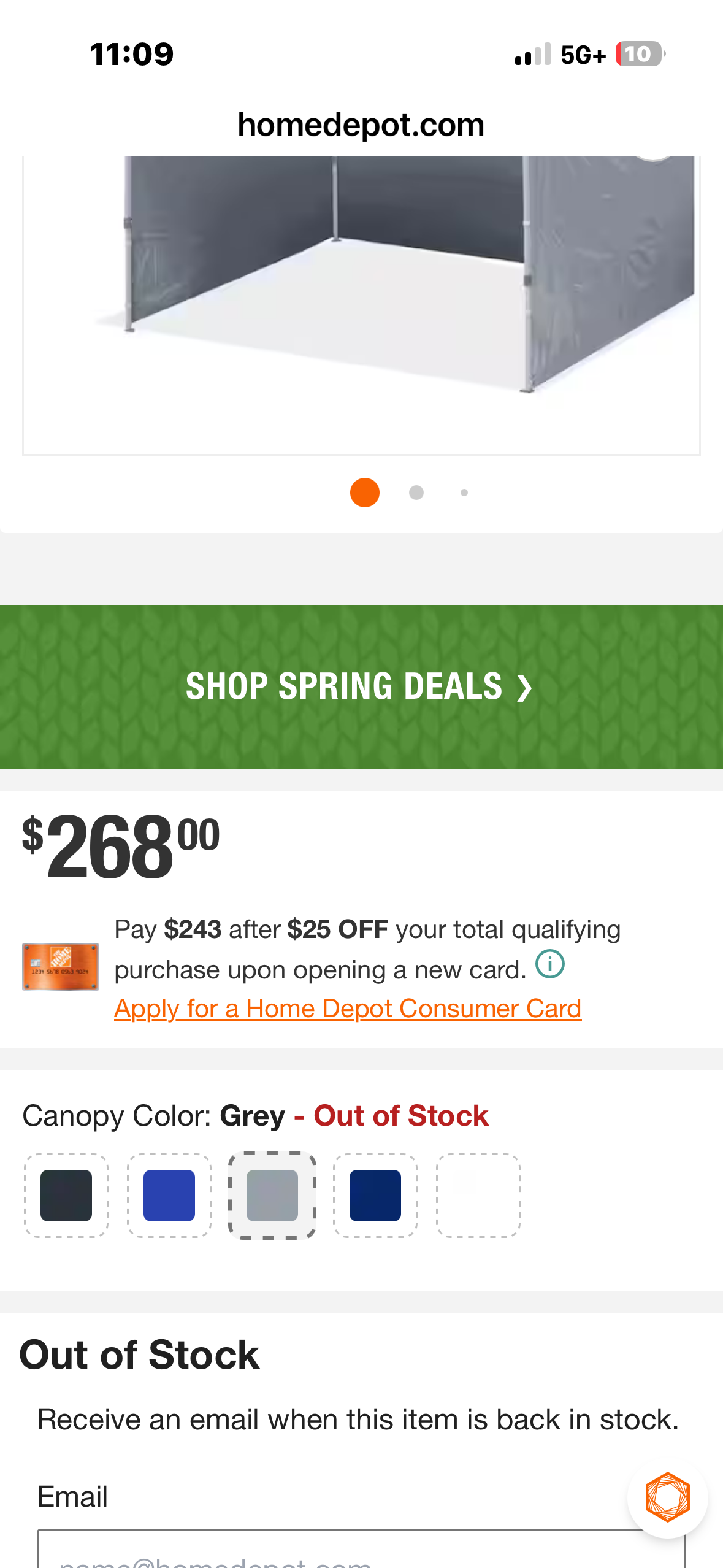Viewport: 723px width, 1568px height.
Task: Tap the homedepot.com address bar
Action: coord(361,125)
